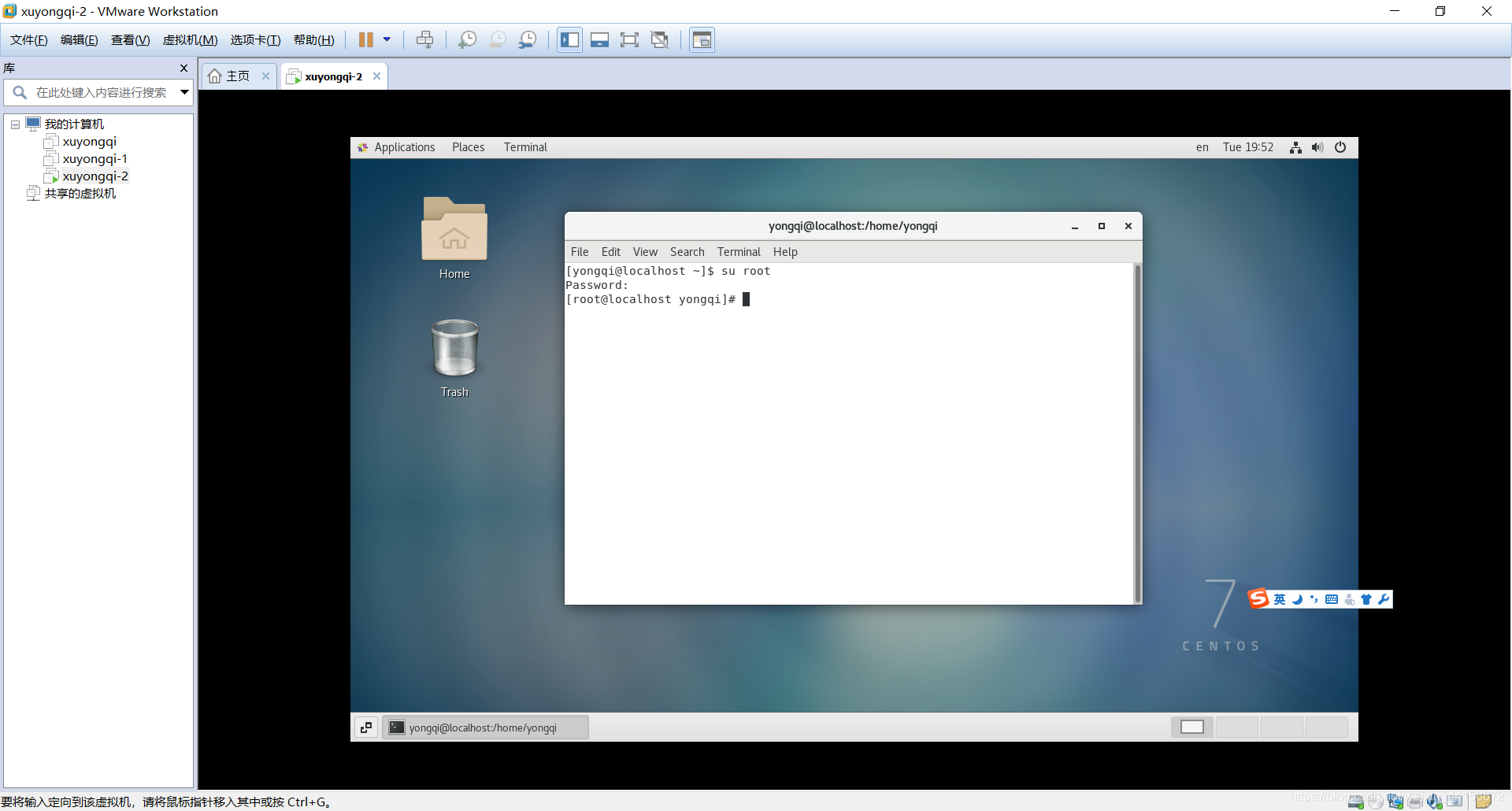Image resolution: width=1512 pixels, height=811 pixels.
Task: Select the xuyongqi virtual machine
Action: [x=89, y=142]
